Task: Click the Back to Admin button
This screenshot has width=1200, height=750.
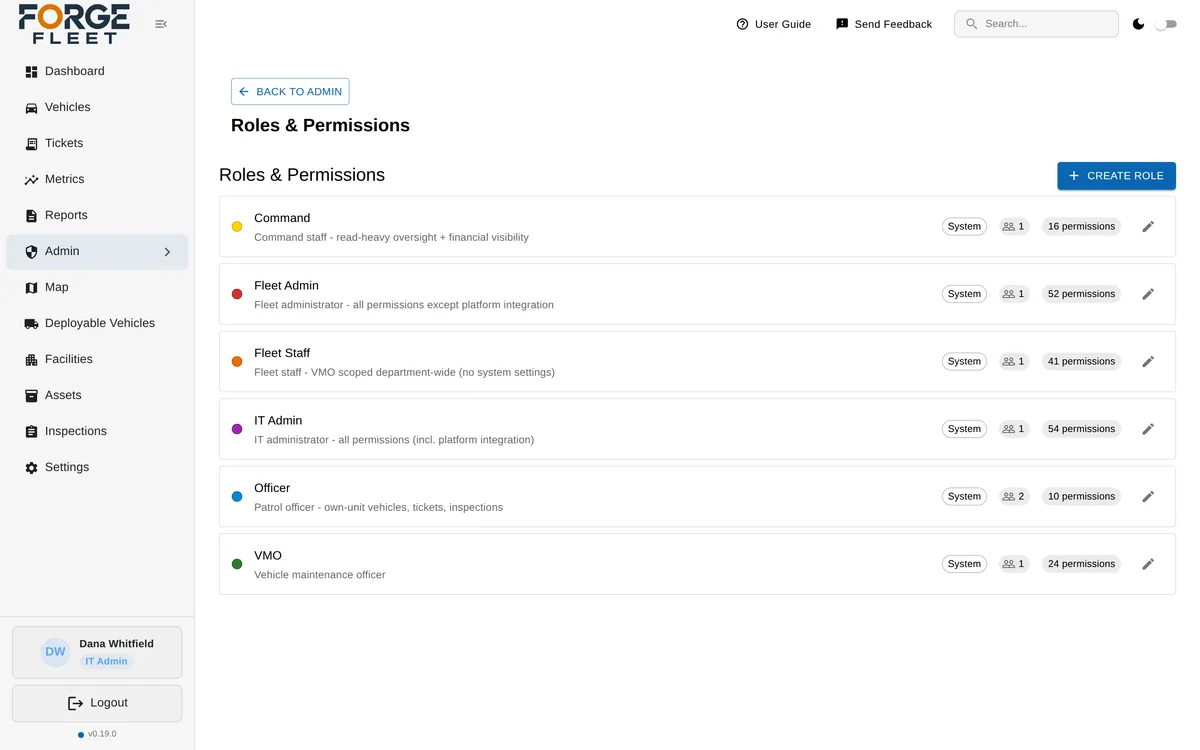Action: point(290,91)
